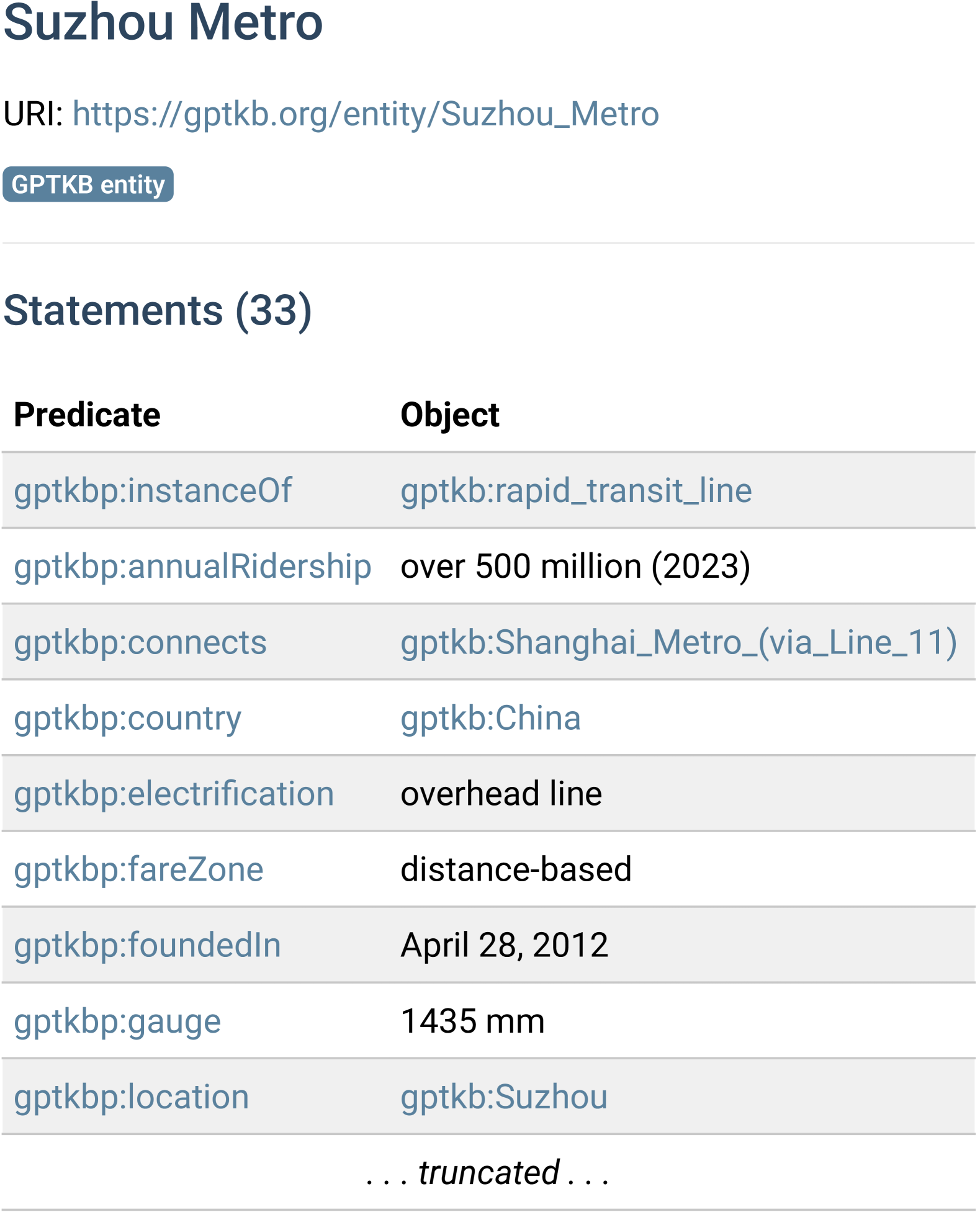Screen dimensions: 980x1212
Task: Open the gptkbp:annualRidership predicate
Action: [192, 567]
